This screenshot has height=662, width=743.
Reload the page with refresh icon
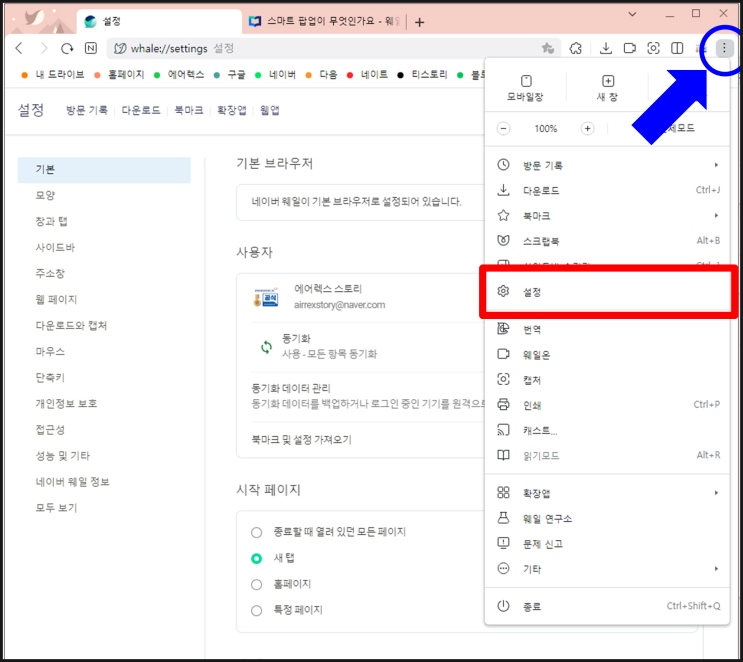[67, 48]
